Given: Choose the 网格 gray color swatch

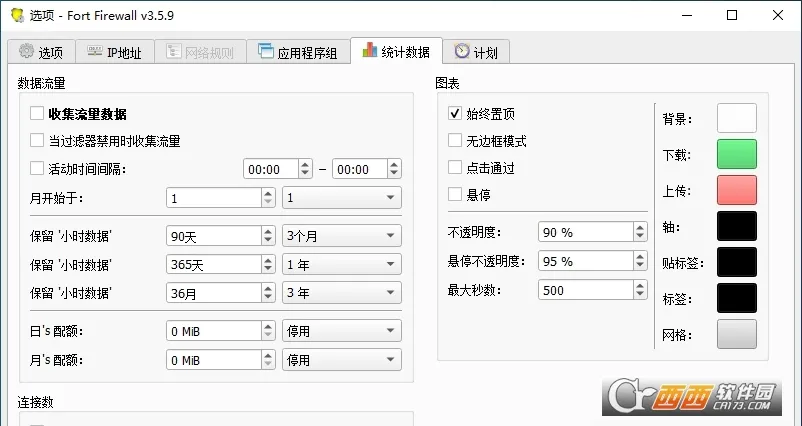Looking at the screenshot, I should pos(737,334).
